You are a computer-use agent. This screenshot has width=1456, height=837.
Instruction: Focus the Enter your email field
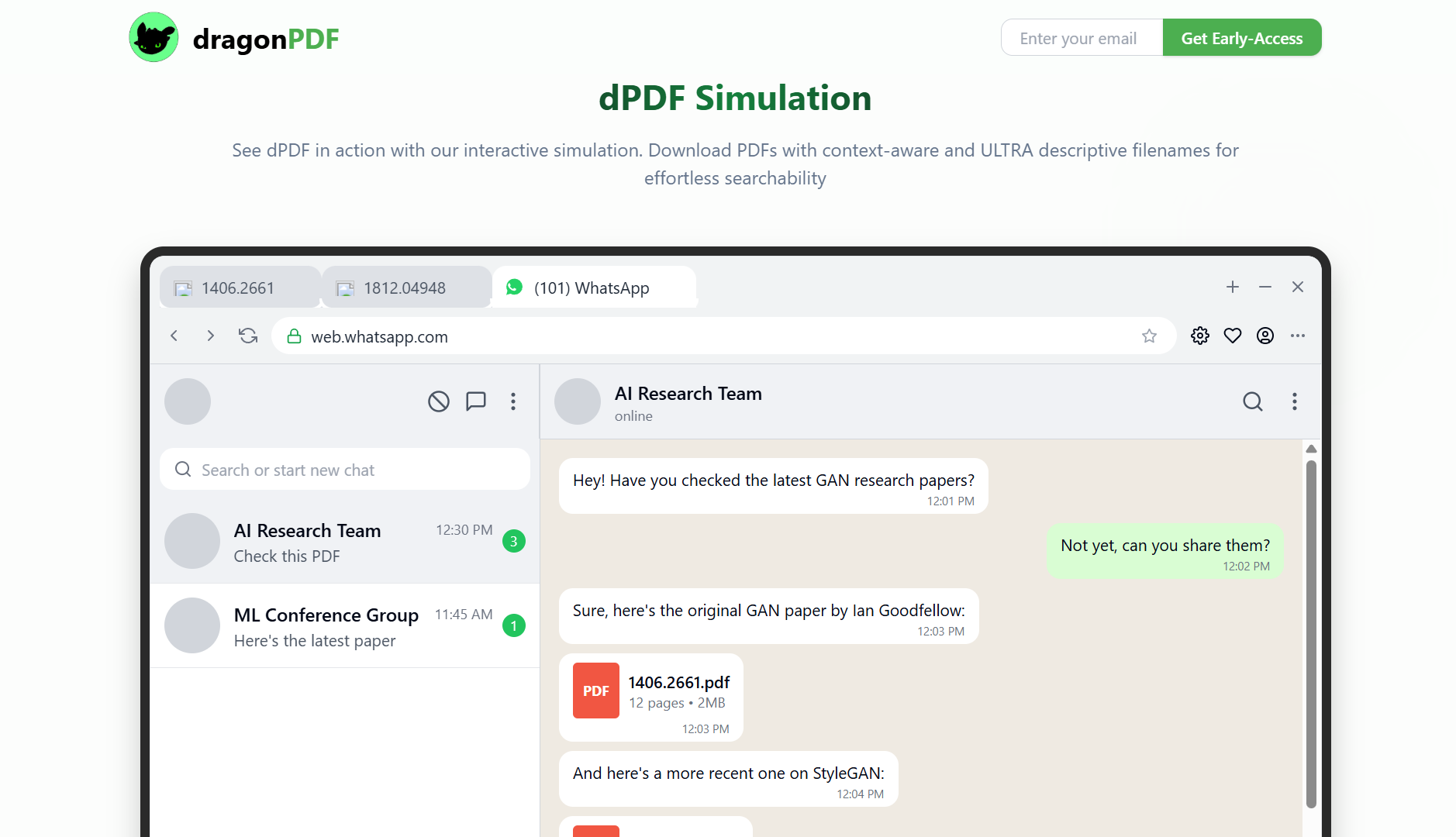coord(1082,37)
